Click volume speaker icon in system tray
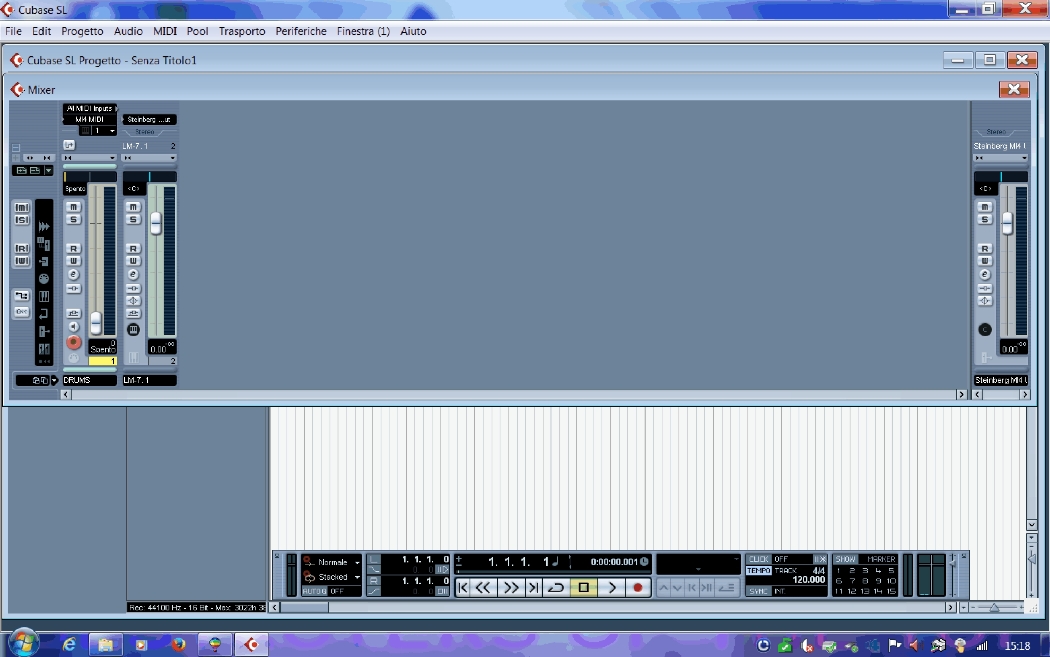 point(913,645)
